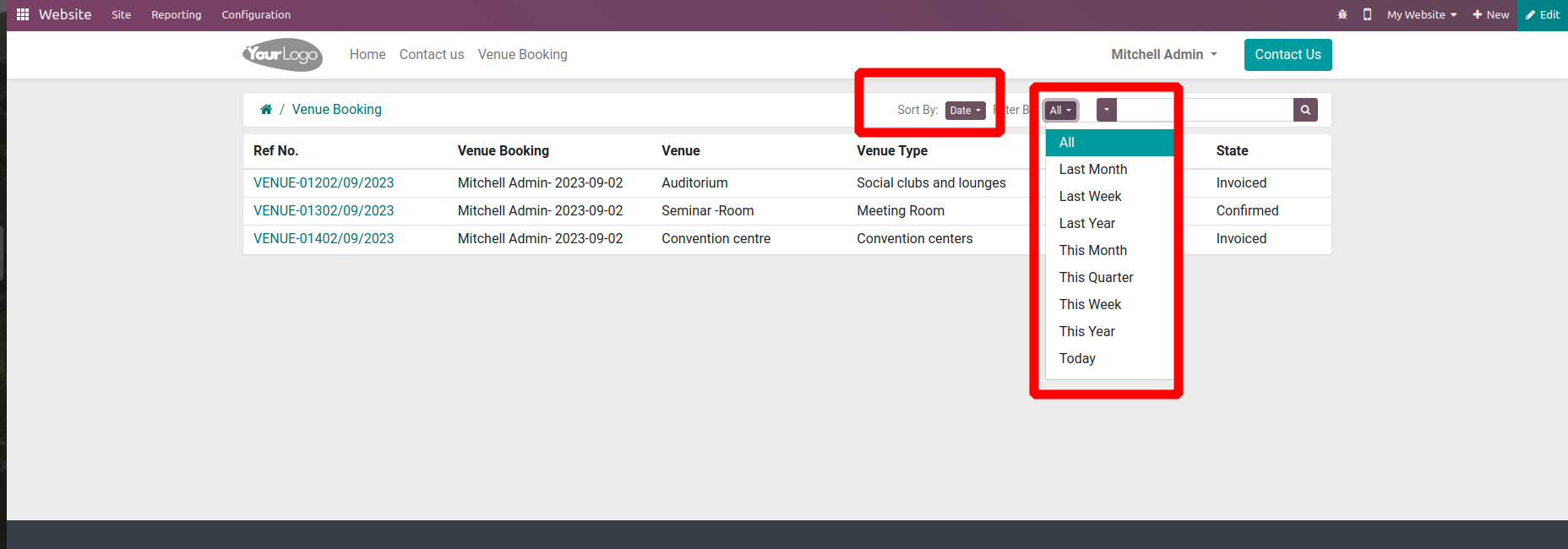
Task: Click the Website app title
Action: (65, 14)
